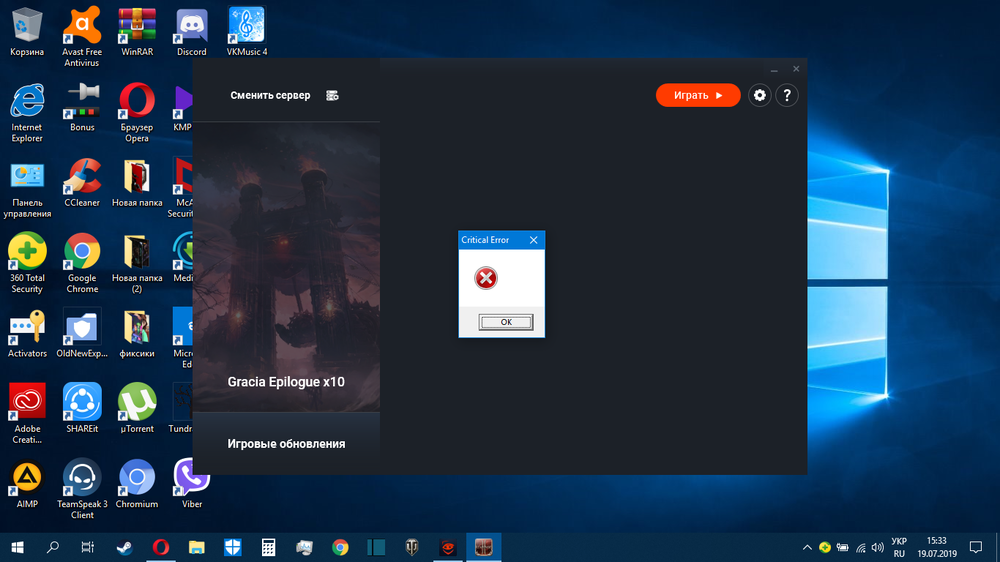The height and width of the screenshot is (562, 1000).
Task: Click the volume speaker tray icon
Action: [876, 547]
